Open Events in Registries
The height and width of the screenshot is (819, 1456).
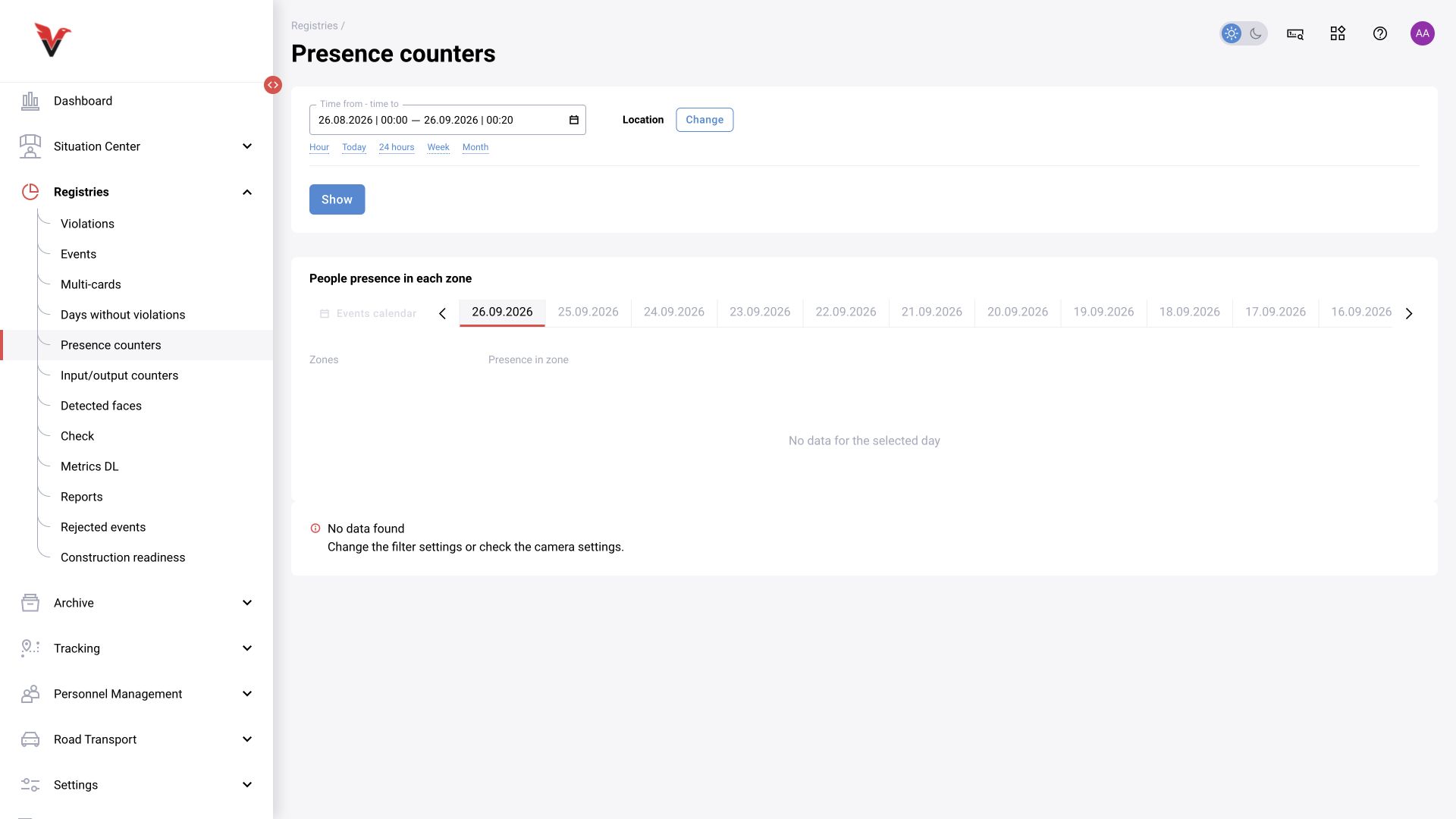pos(78,254)
